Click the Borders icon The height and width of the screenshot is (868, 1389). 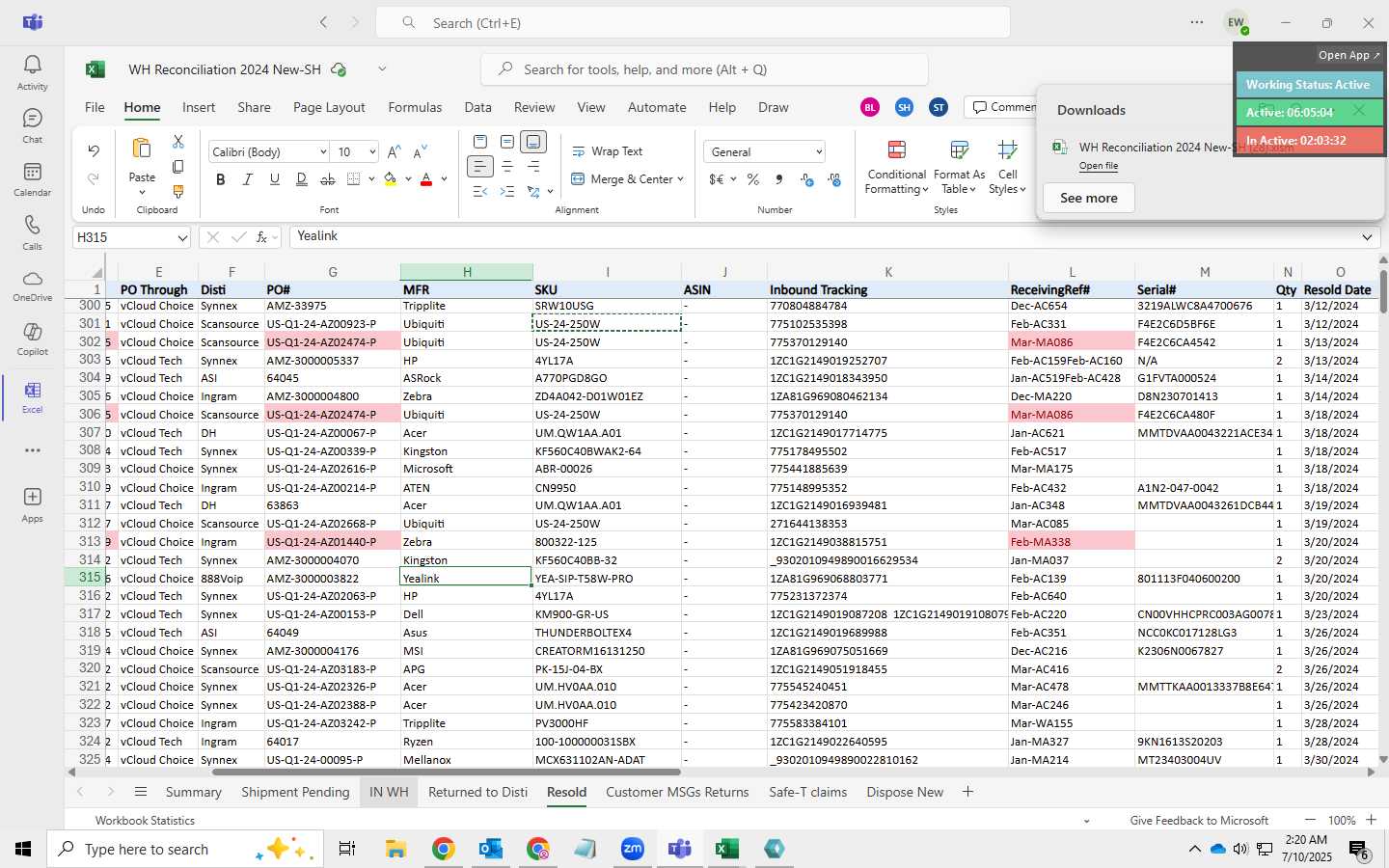click(353, 179)
